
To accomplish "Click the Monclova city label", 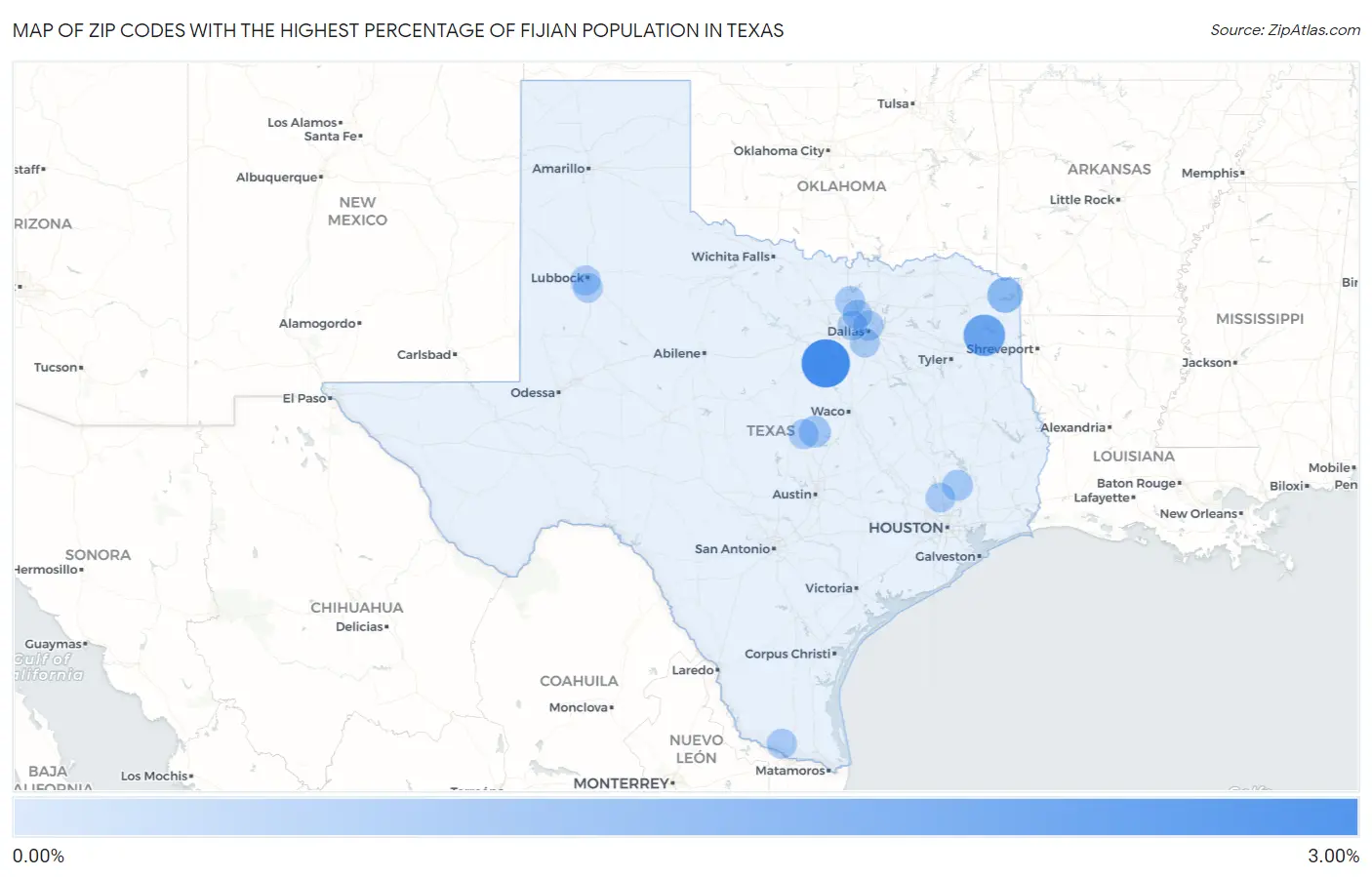I will (579, 708).
